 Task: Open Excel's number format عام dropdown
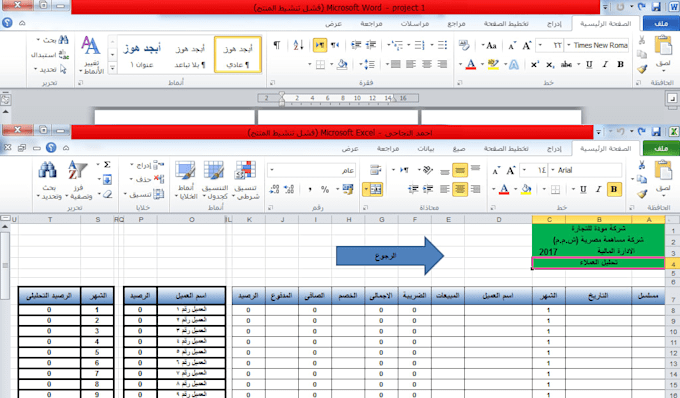[272, 170]
